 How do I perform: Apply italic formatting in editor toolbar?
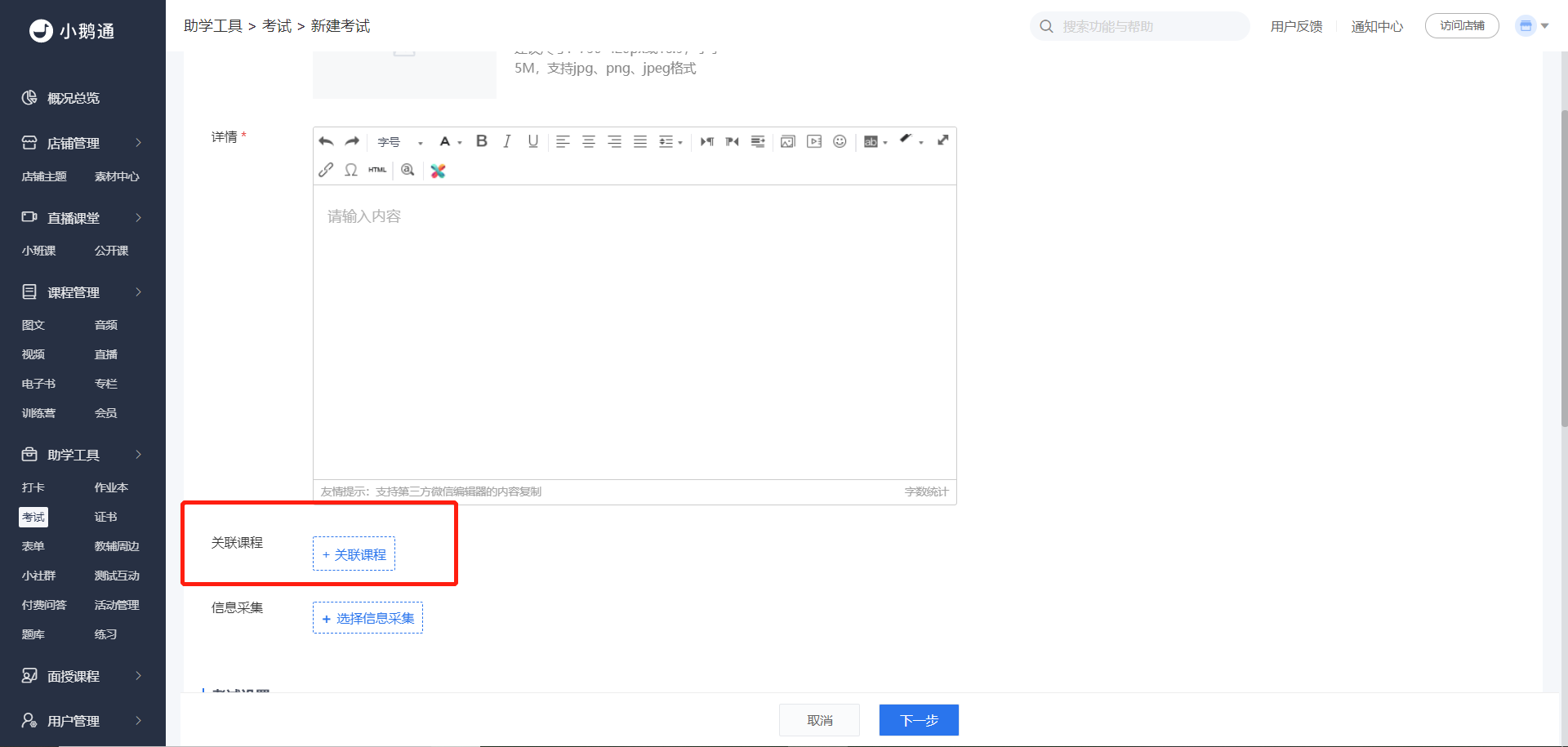point(507,141)
